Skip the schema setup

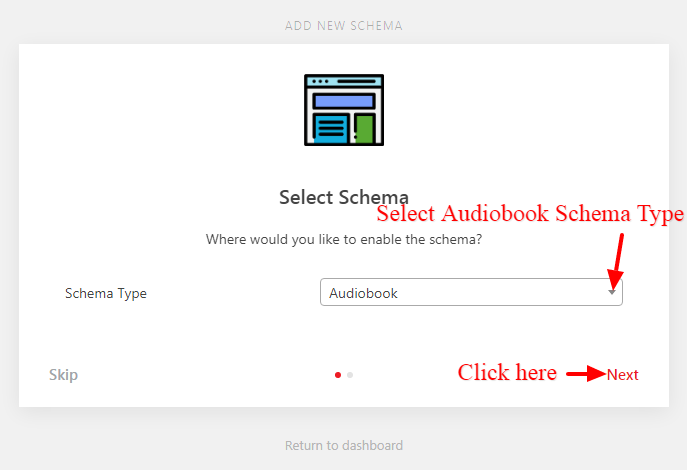point(64,375)
